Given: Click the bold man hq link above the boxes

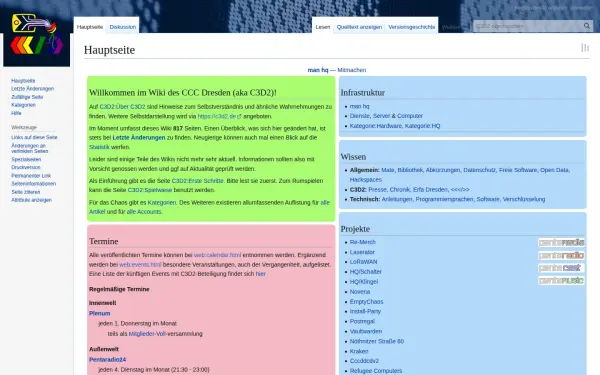Looking at the screenshot, I should click(x=318, y=70).
